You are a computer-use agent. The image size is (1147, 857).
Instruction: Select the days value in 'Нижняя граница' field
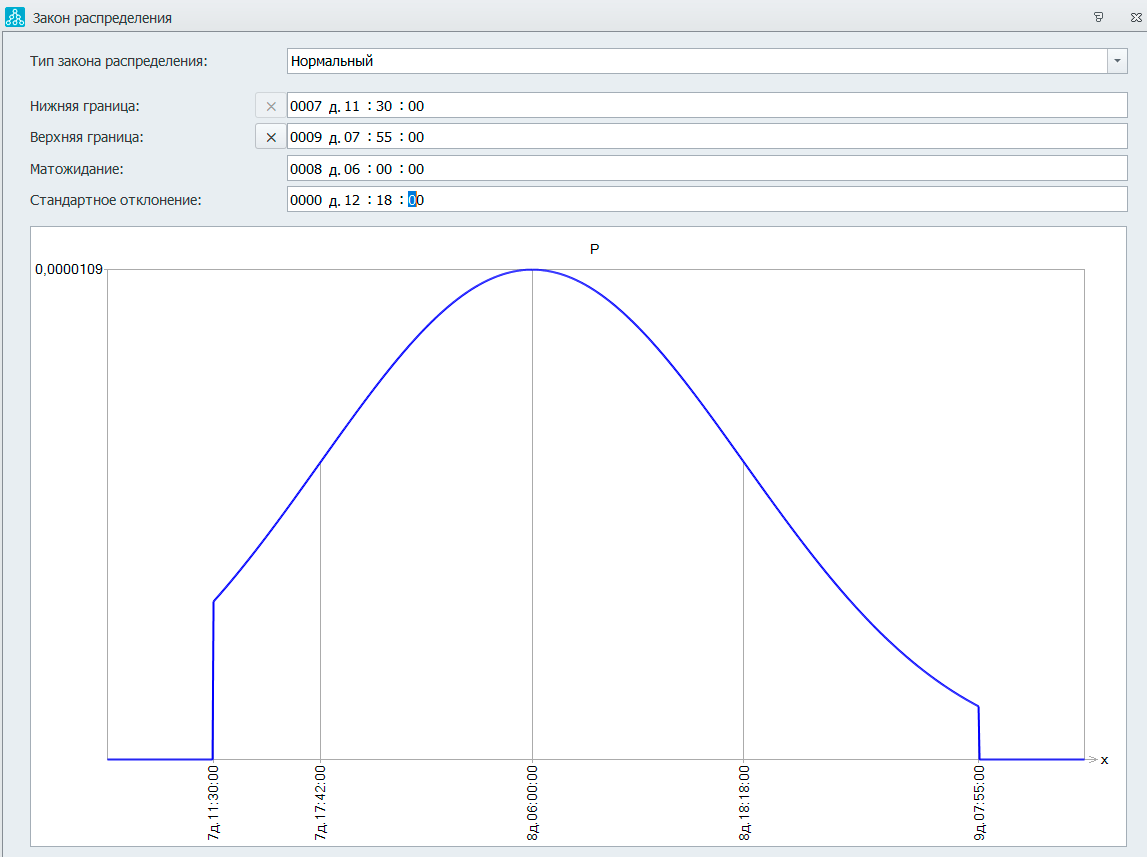[x=305, y=106]
